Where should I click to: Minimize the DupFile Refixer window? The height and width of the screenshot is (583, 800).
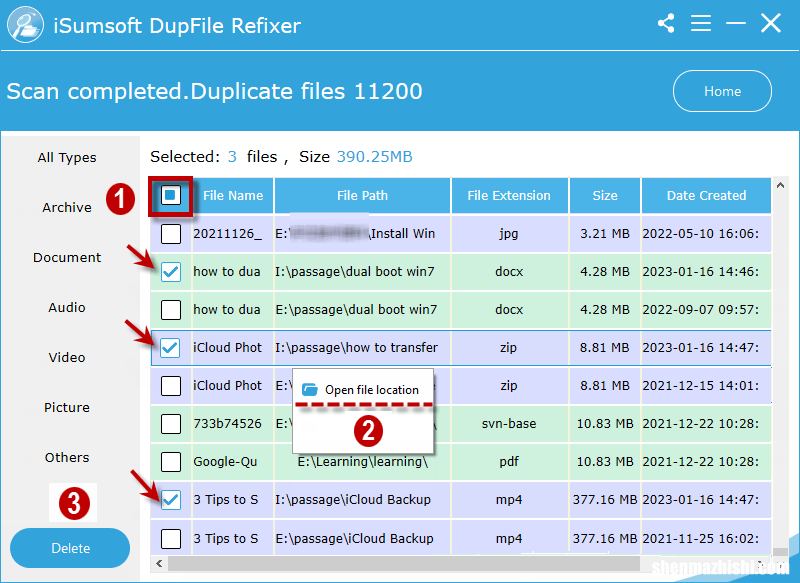(736, 23)
